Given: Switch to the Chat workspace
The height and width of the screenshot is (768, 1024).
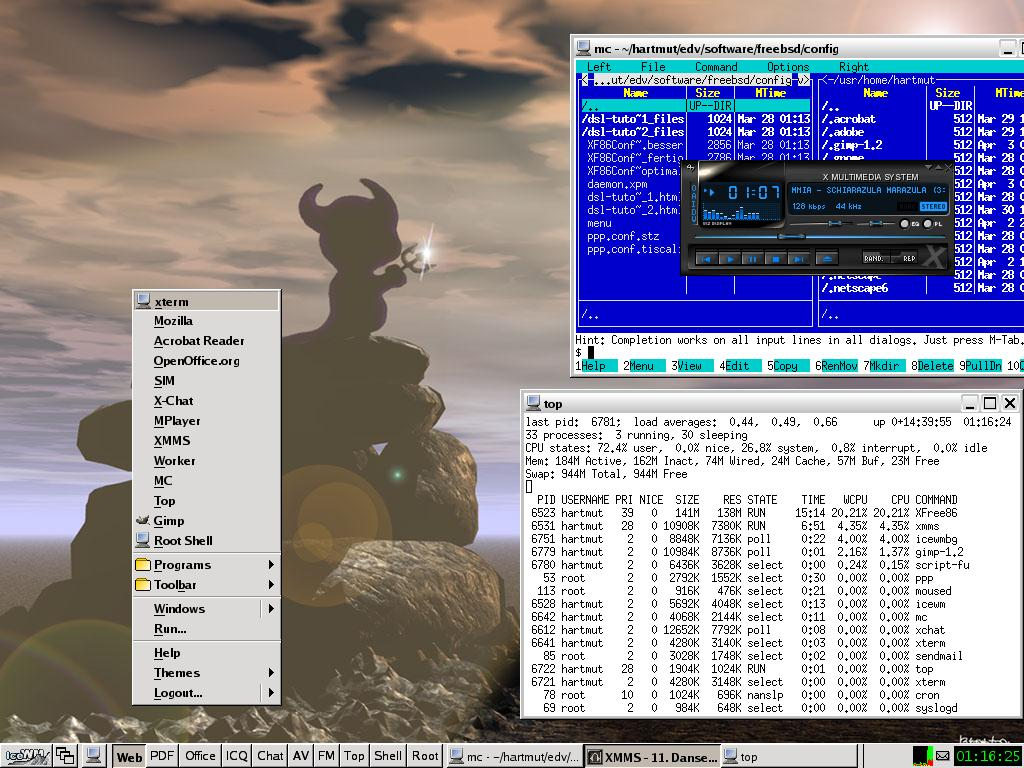Looking at the screenshot, I should click(270, 756).
